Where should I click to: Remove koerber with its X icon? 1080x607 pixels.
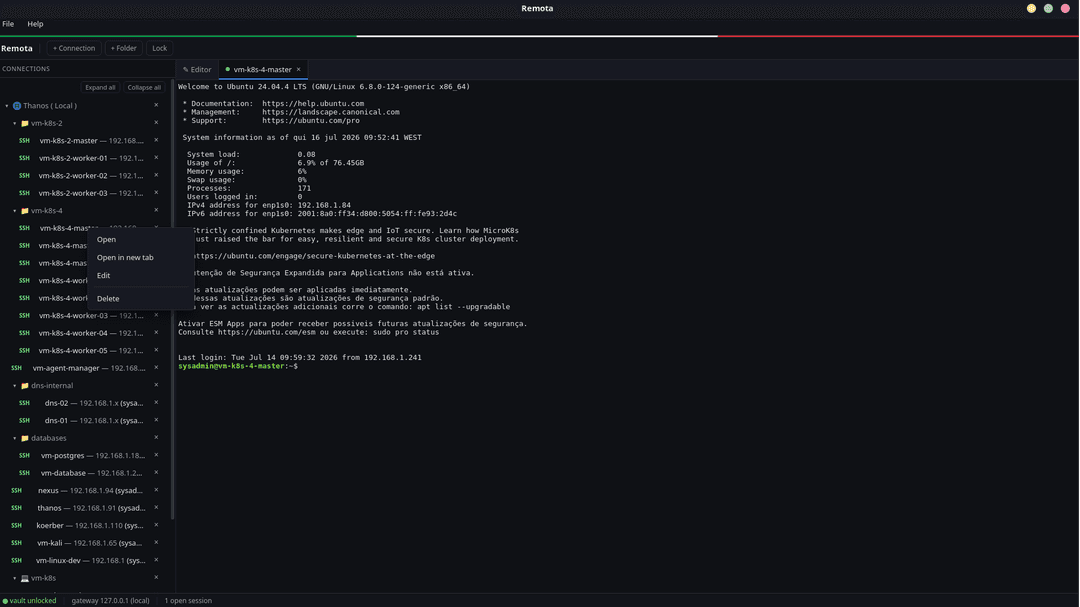[156, 525]
